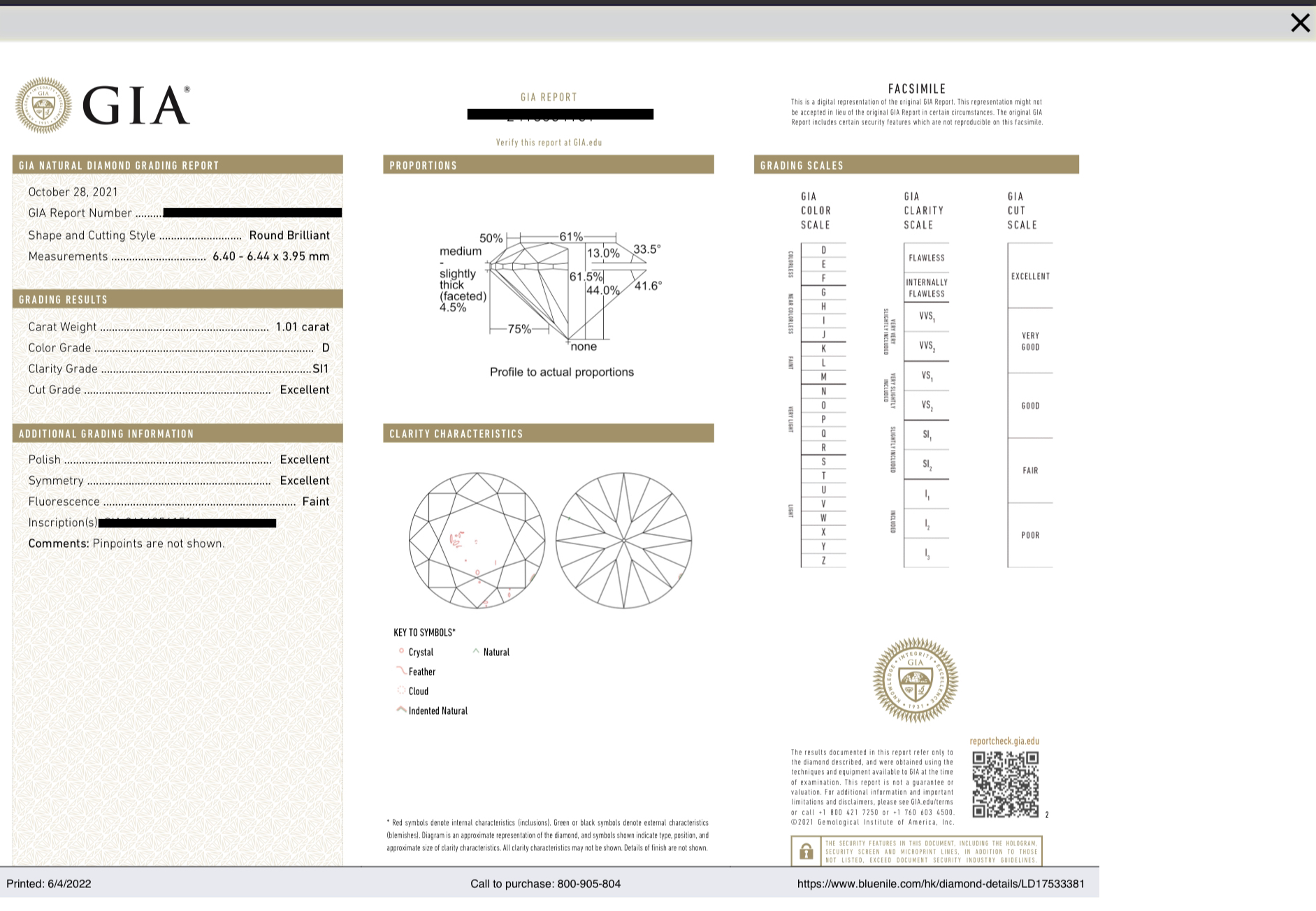This screenshot has height=911, width=1316.
Task: Click 'Verify this report at GIA.edu'
Action: click(549, 143)
